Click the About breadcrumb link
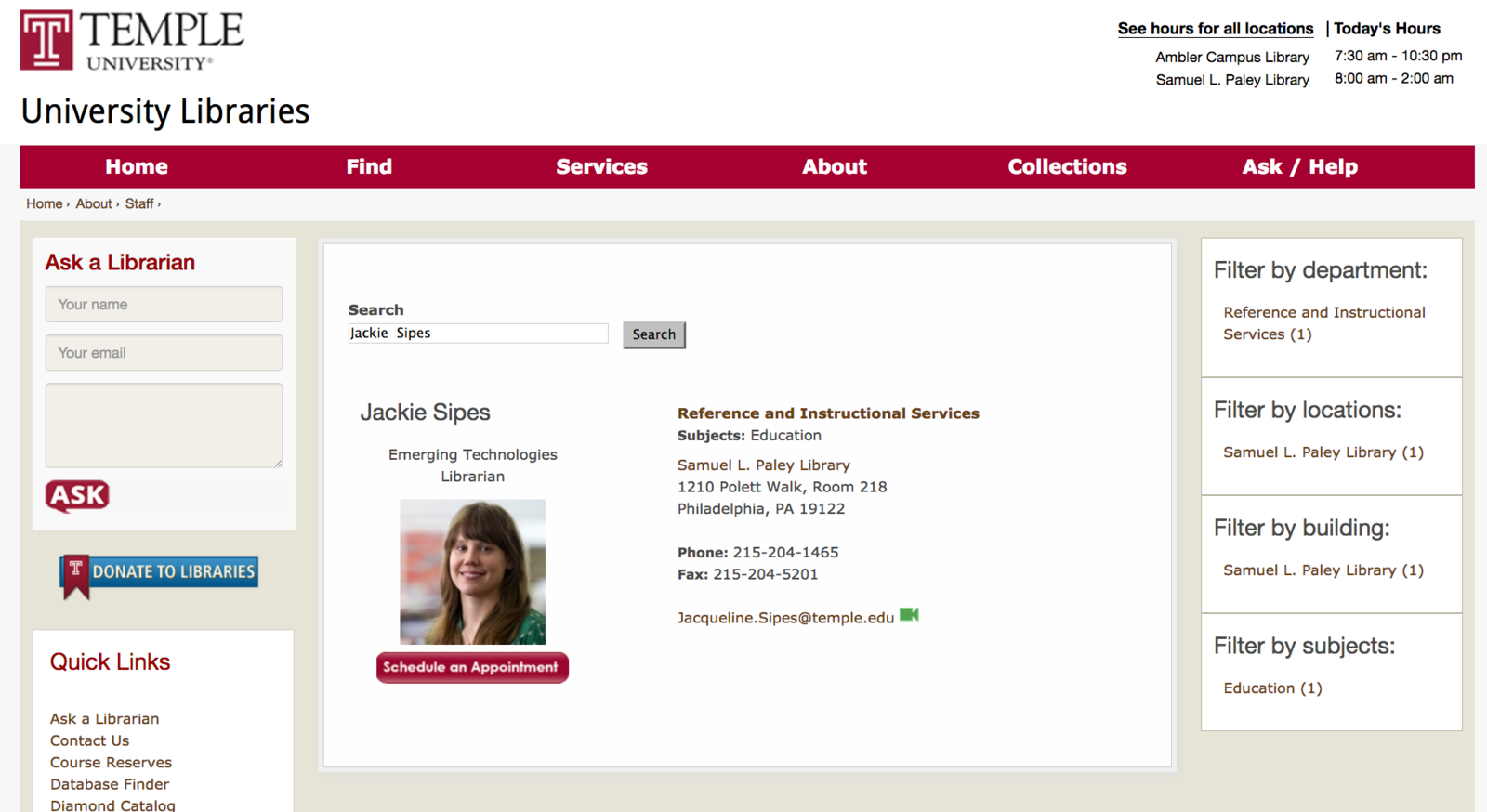Image resolution: width=1487 pixels, height=812 pixels. coord(94,203)
